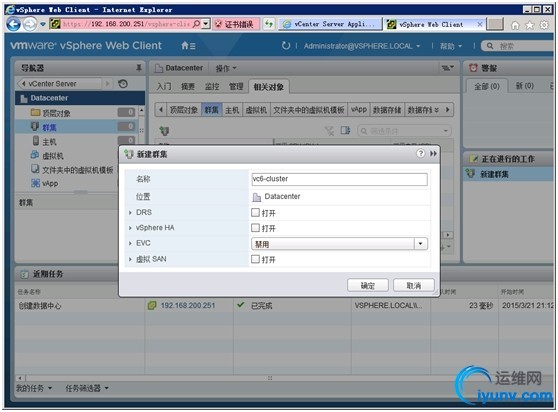Select Datacenter in navigator
The image size is (558, 412).
pos(80,98)
